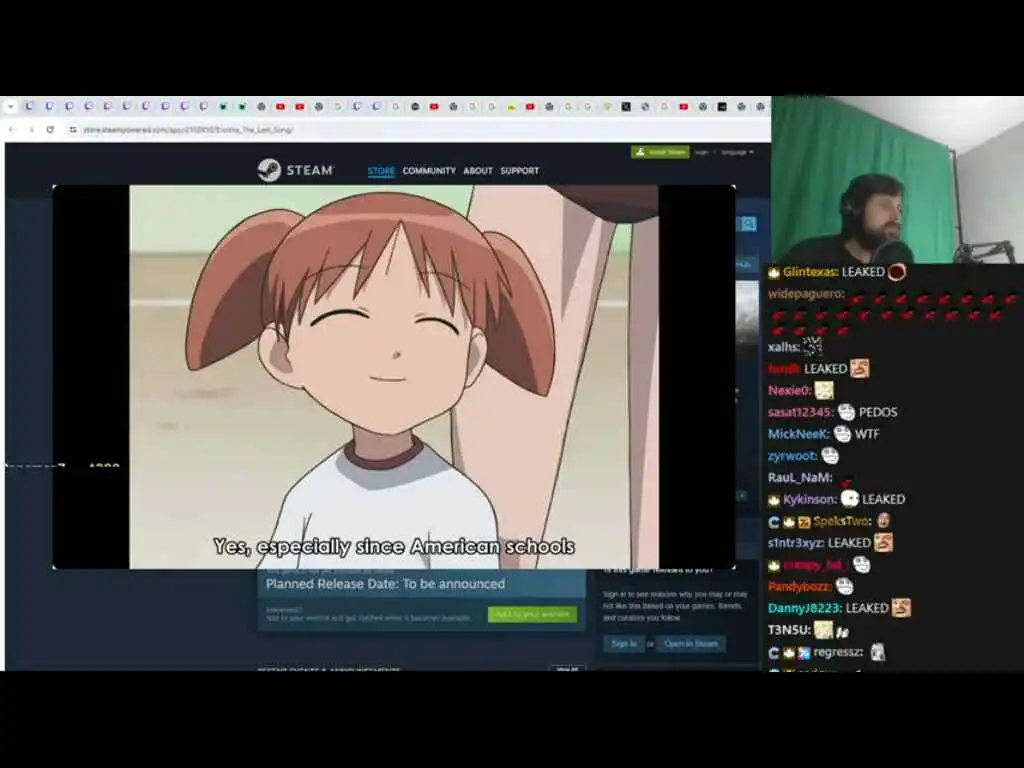Open the COMMUNITY menu on Steam
This screenshot has height=768, width=1024.
[429, 171]
